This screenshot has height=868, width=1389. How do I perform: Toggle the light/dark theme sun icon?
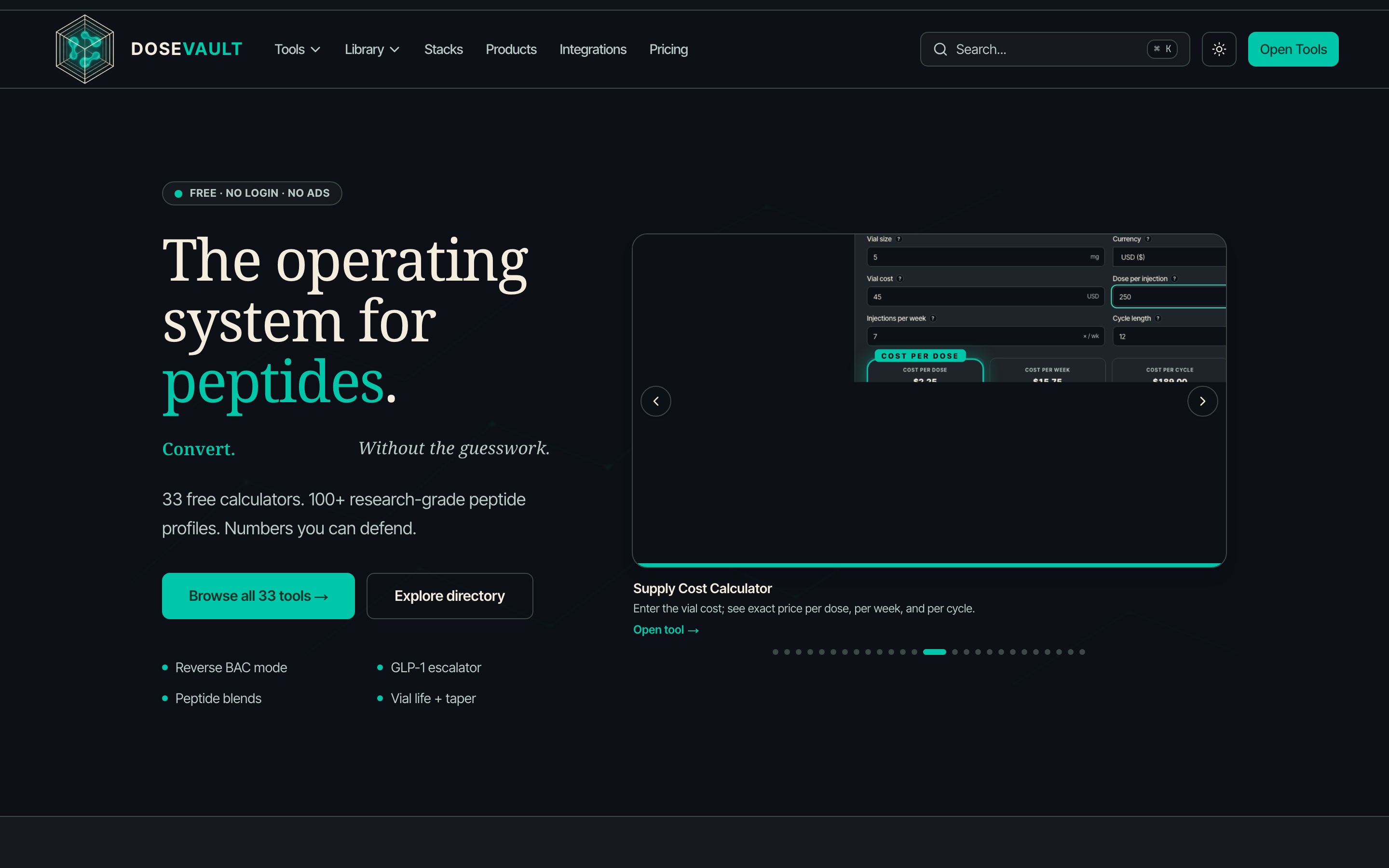tap(1219, 49)
